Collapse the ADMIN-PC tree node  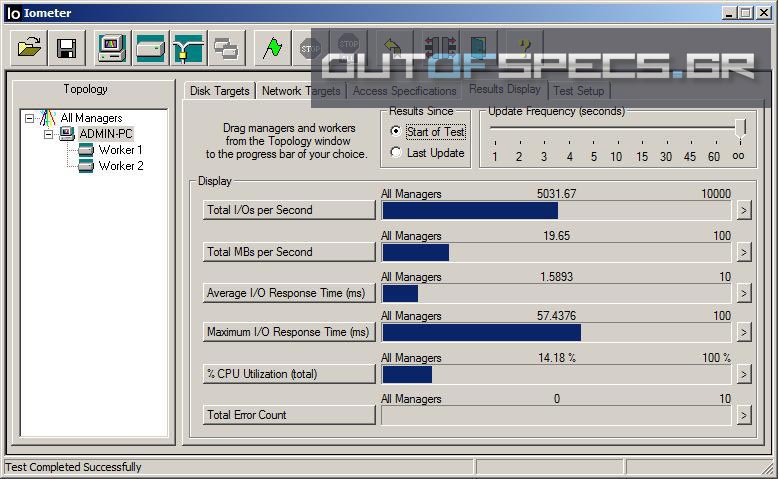click(x=48, y=134)
